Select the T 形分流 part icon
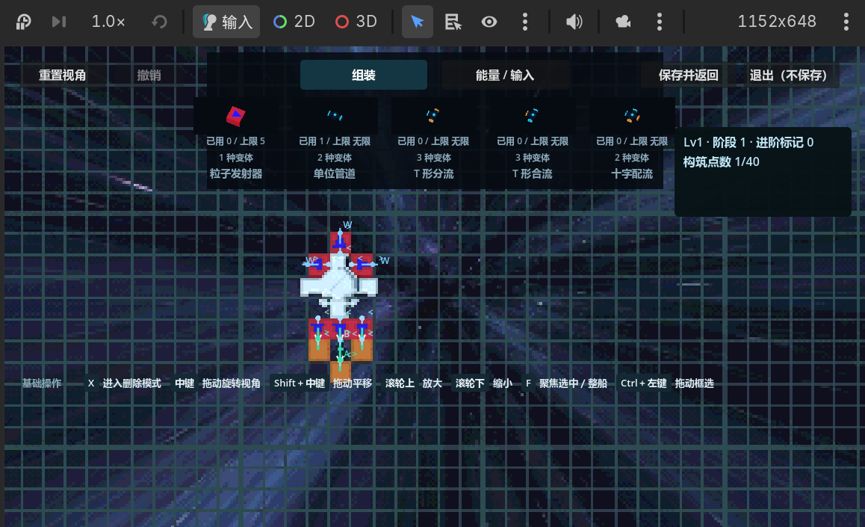 [433, 115]
